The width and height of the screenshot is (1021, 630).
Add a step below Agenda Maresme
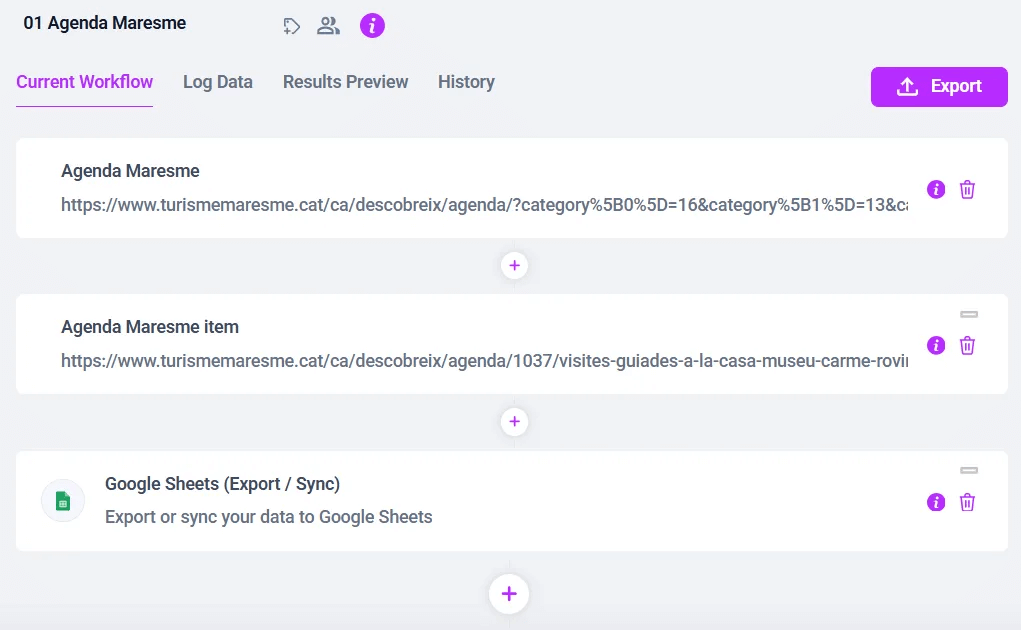(514, 265)
